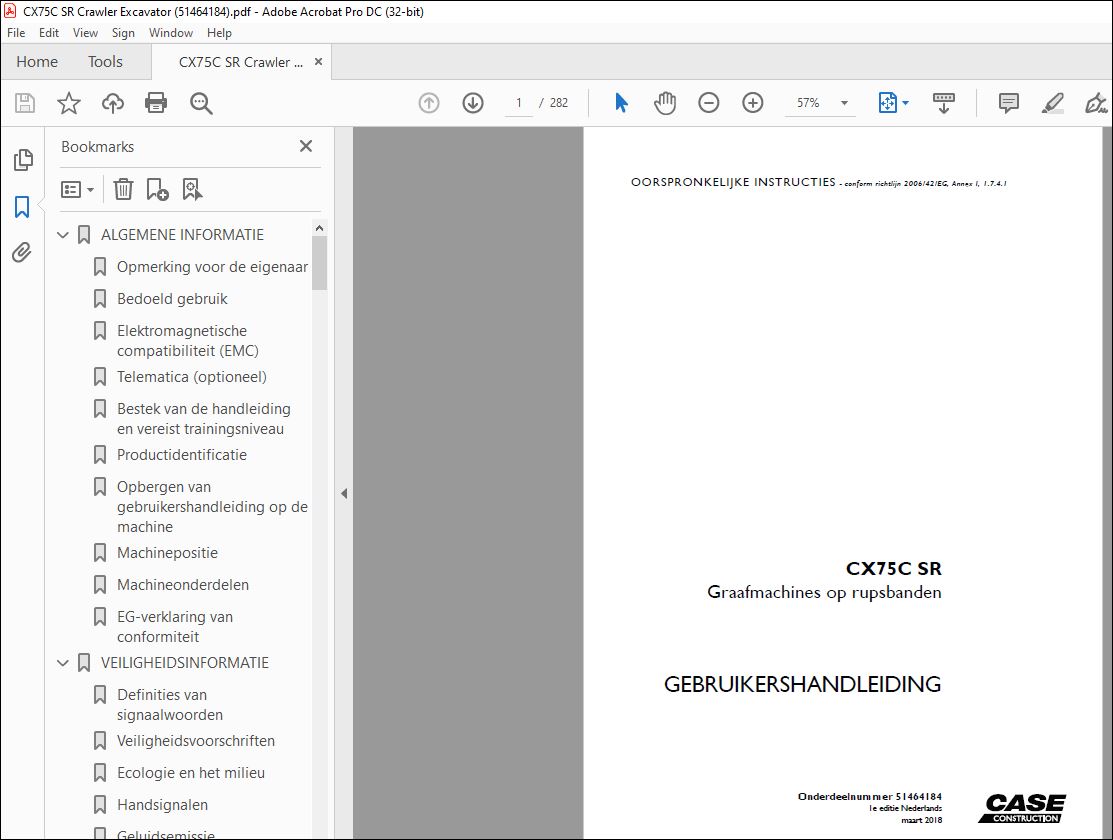This screenshot has width=1113, height=840.
Task: Close the Bookmarks panel
Action: point(306,146)
